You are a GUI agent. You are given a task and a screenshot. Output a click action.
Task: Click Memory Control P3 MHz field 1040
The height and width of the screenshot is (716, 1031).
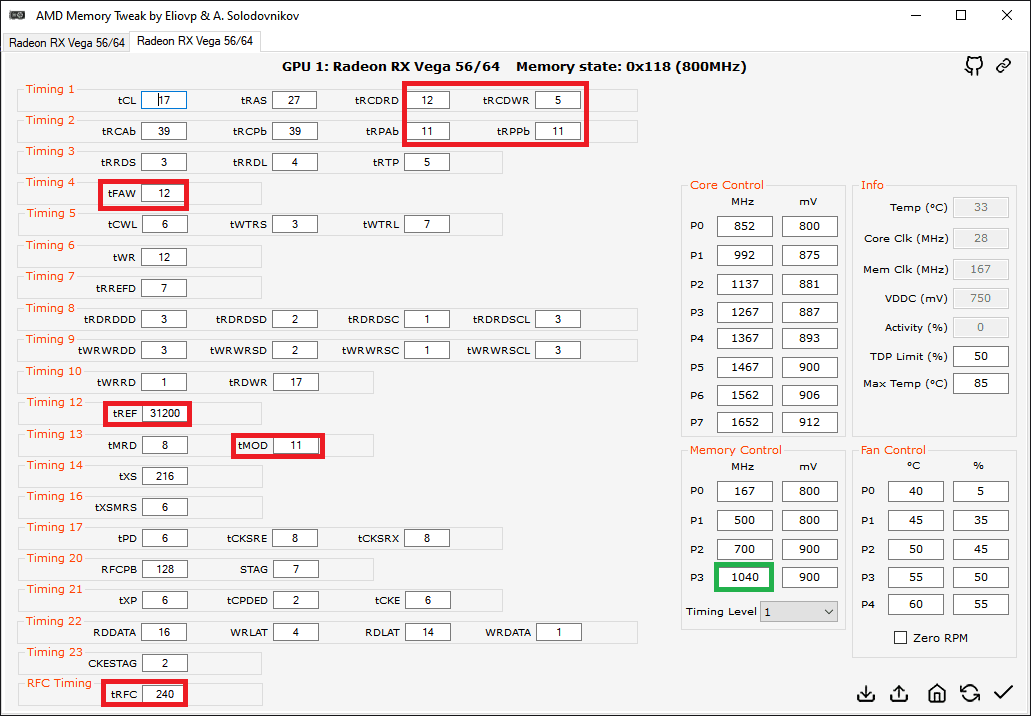point(744,577)
